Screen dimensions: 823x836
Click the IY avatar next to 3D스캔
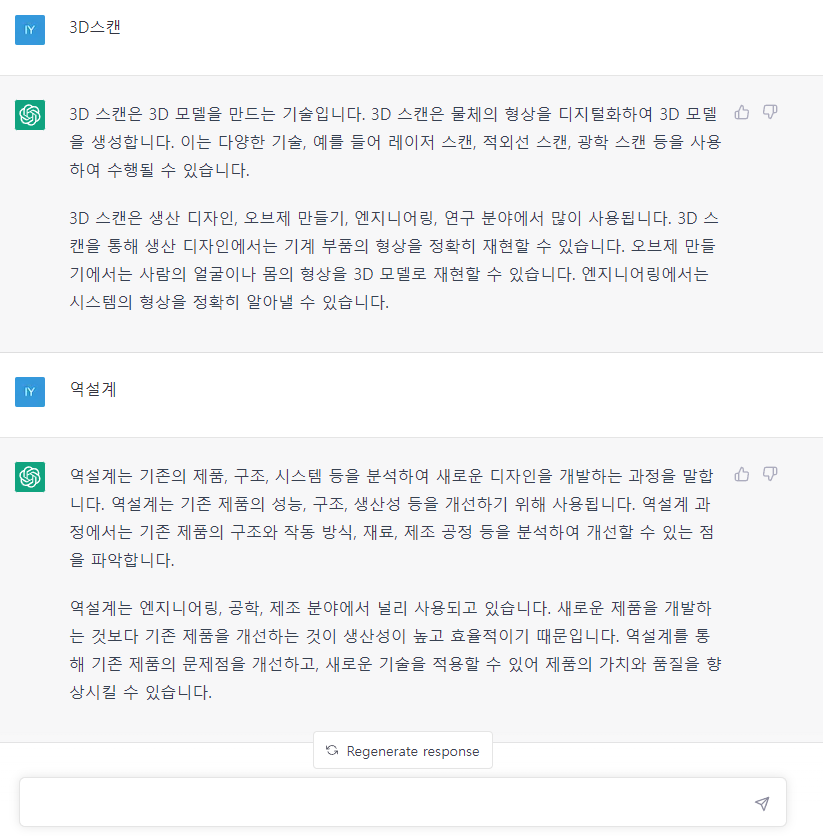[x=30, y=30]
